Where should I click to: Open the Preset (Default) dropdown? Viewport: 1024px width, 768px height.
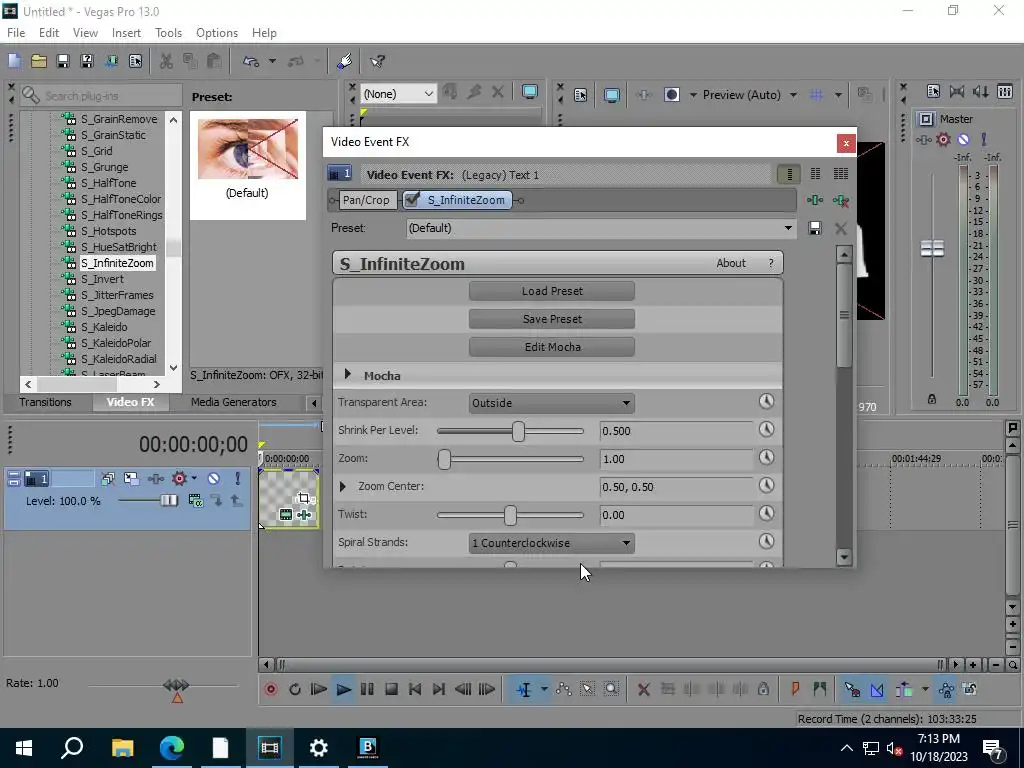788,228
